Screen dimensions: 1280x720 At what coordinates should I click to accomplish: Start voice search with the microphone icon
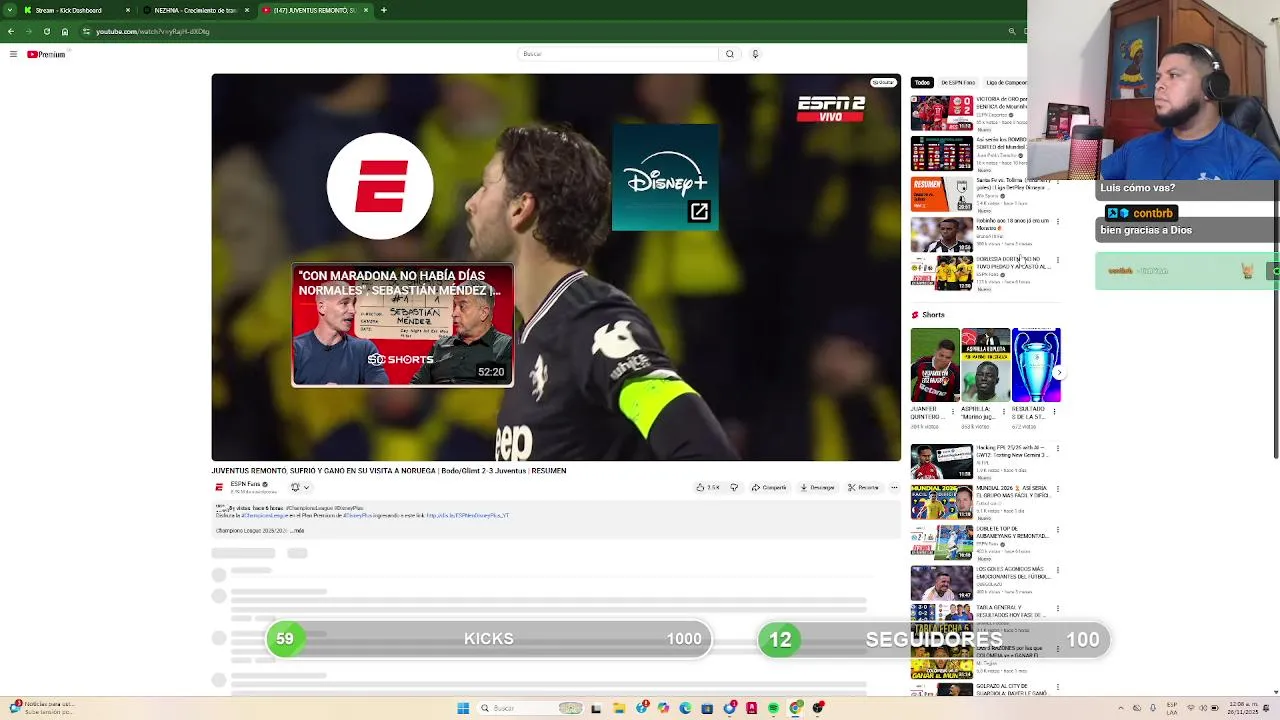(755, 54)
